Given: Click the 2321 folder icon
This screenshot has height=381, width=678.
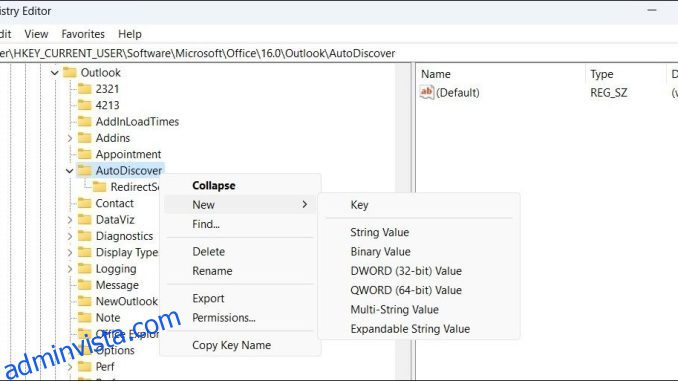Looking at the screenshot, I should click(85, 89).
